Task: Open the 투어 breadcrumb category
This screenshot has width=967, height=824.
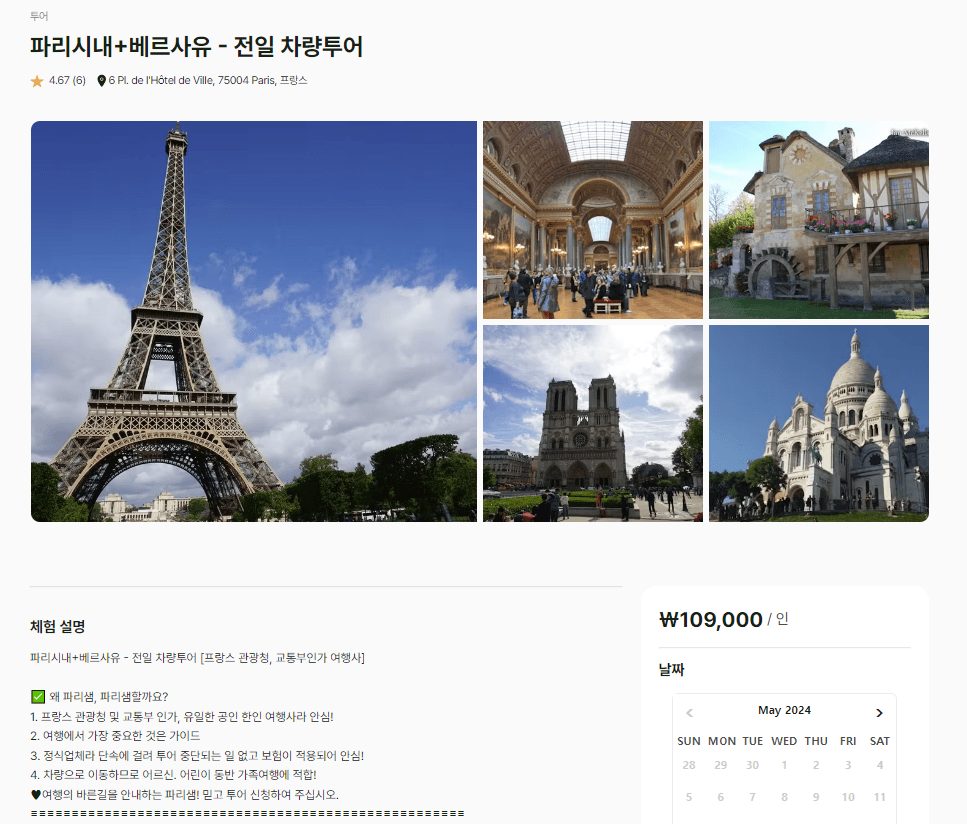Action: coord(38,16)
